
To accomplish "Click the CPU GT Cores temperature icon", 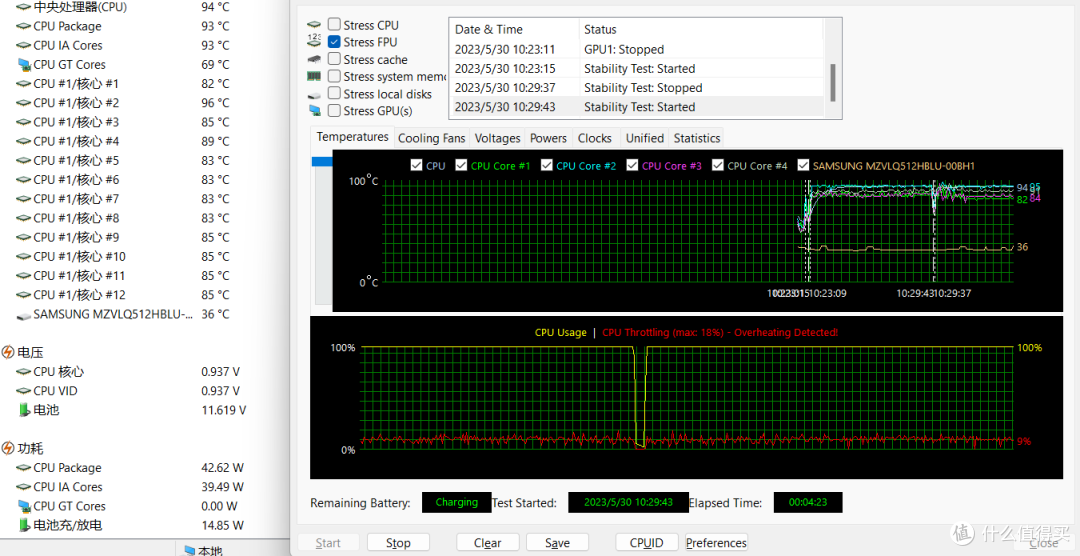I will (x=24, y=65).
